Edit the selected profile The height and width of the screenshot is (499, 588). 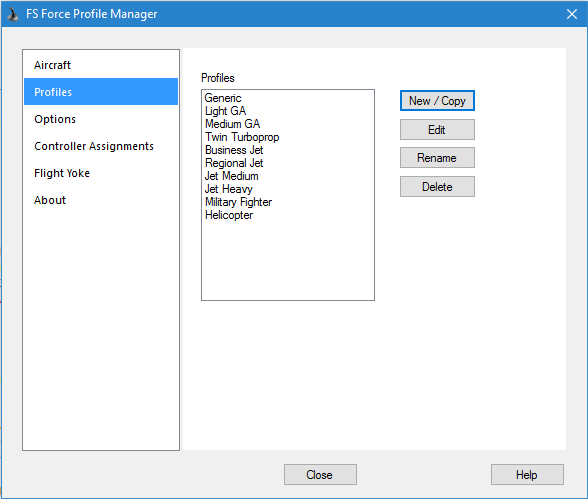pyautogui.click(x=437, y=130)
